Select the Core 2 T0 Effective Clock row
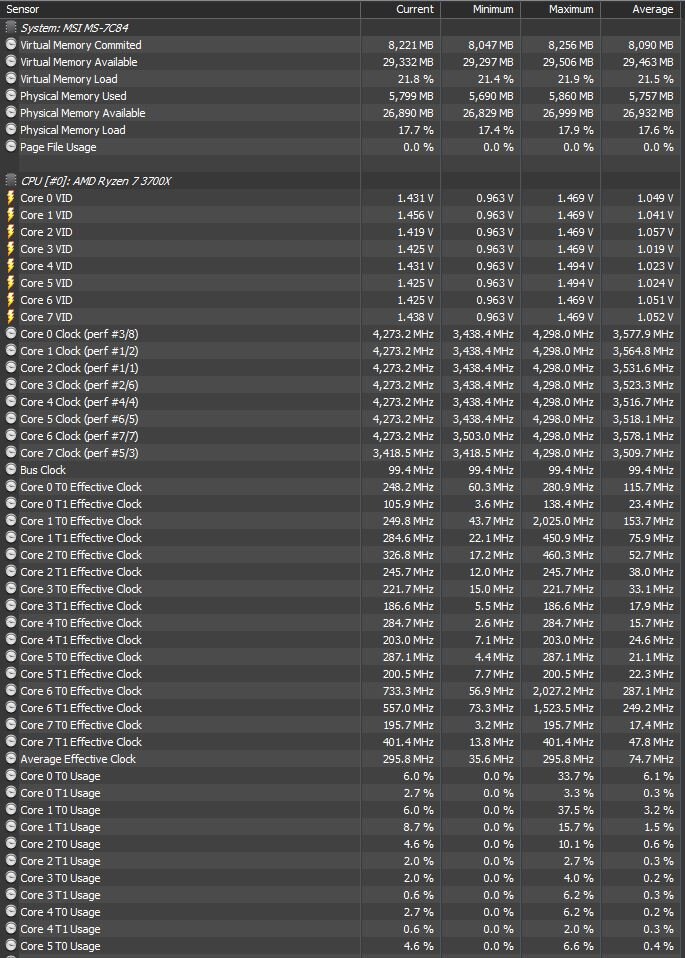The height and width of the screenshot is (958, 685). coord(342,555)
